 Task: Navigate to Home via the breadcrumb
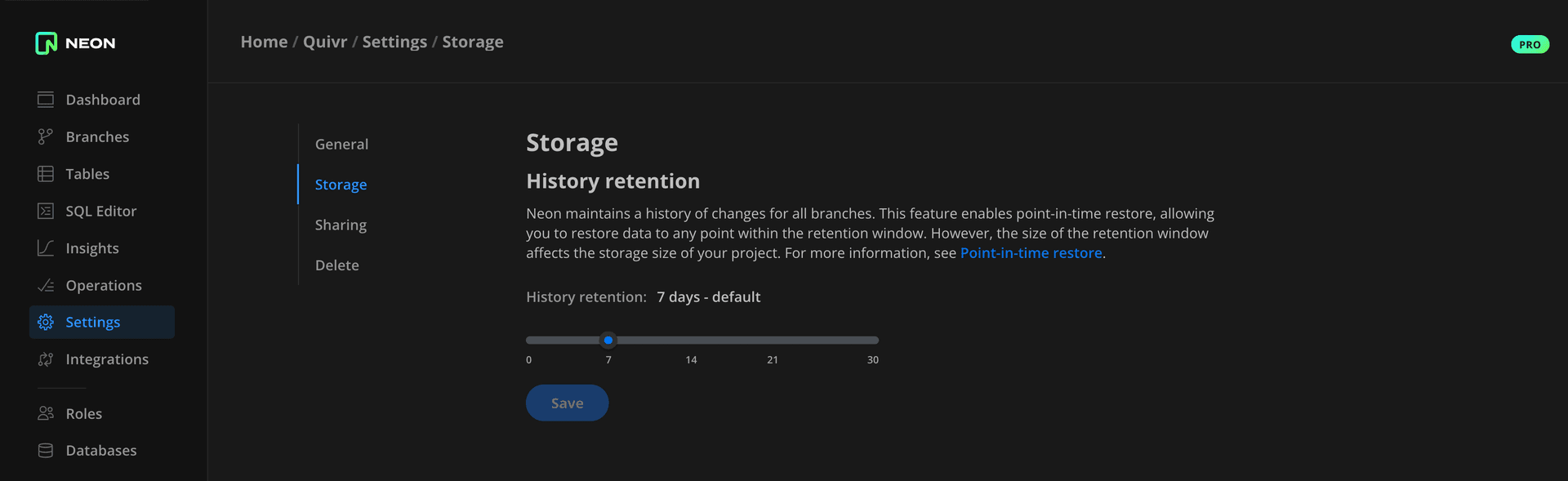(264, 41)
